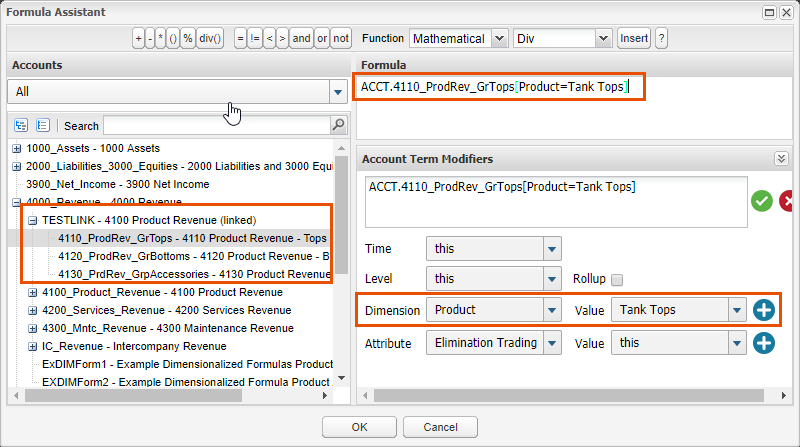Viewport: 800px width, 447px height.
Task: Click the percent operator button
Action: [188, 38]
